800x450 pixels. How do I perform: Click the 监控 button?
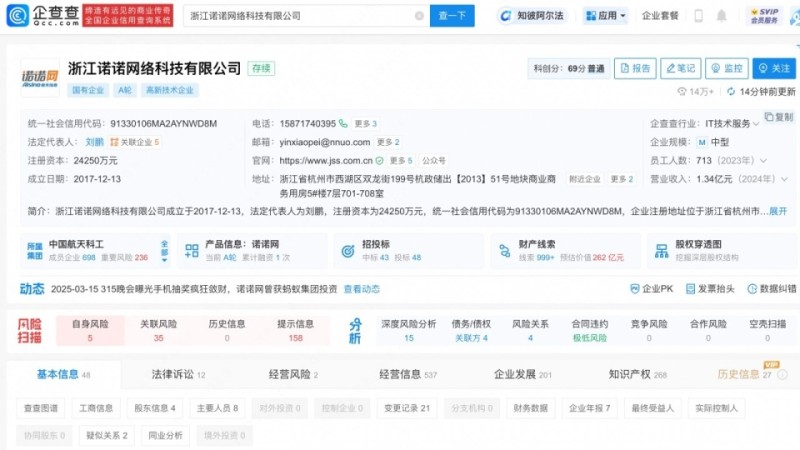point(727,68)
